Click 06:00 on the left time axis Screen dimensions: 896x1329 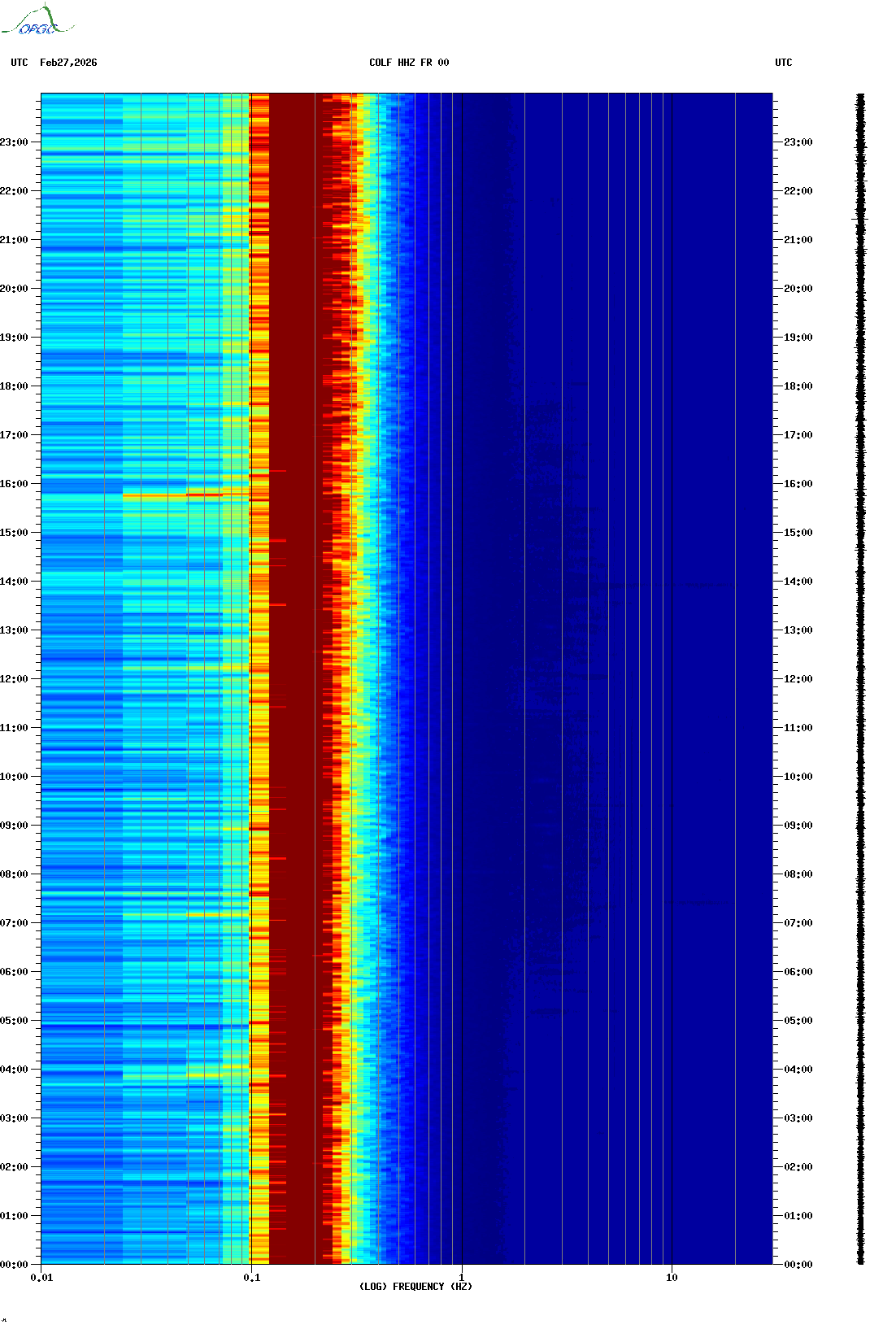coord(14,972)
